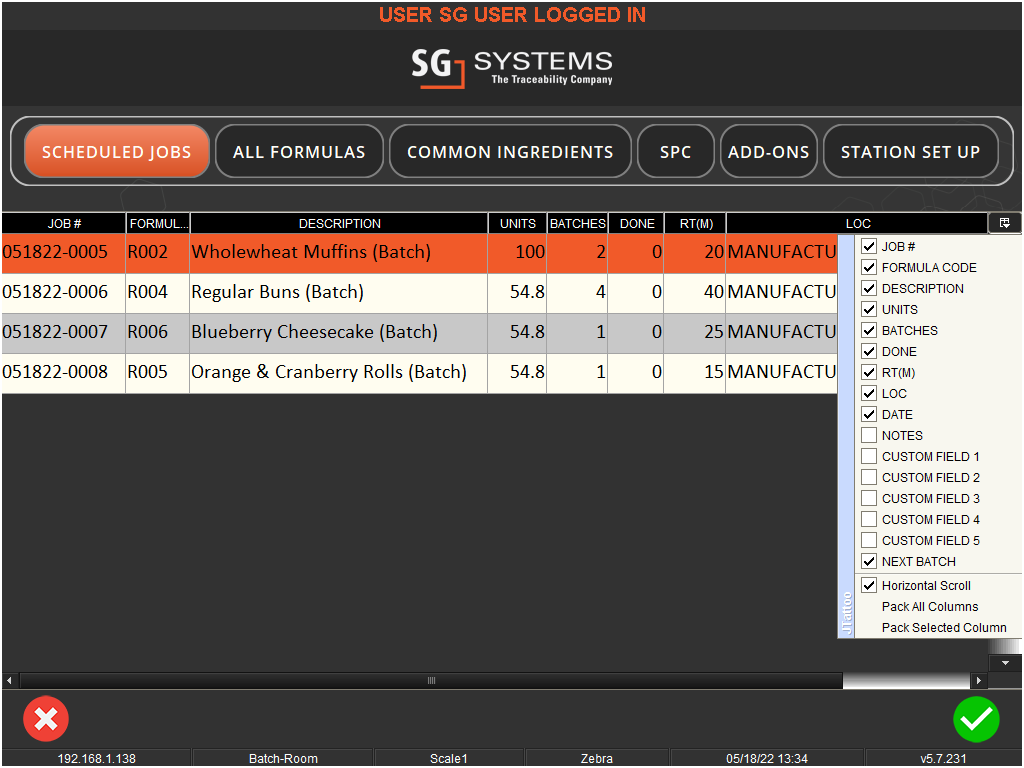Select job 051822-0005 row
The width and height of the screenshot is (1024, 768).
tap(419, 253)
